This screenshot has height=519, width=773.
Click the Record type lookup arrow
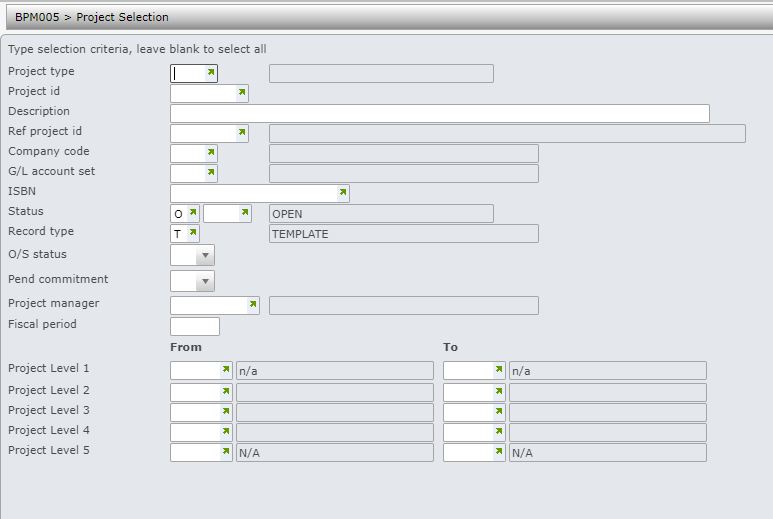[x=192, y=233]
